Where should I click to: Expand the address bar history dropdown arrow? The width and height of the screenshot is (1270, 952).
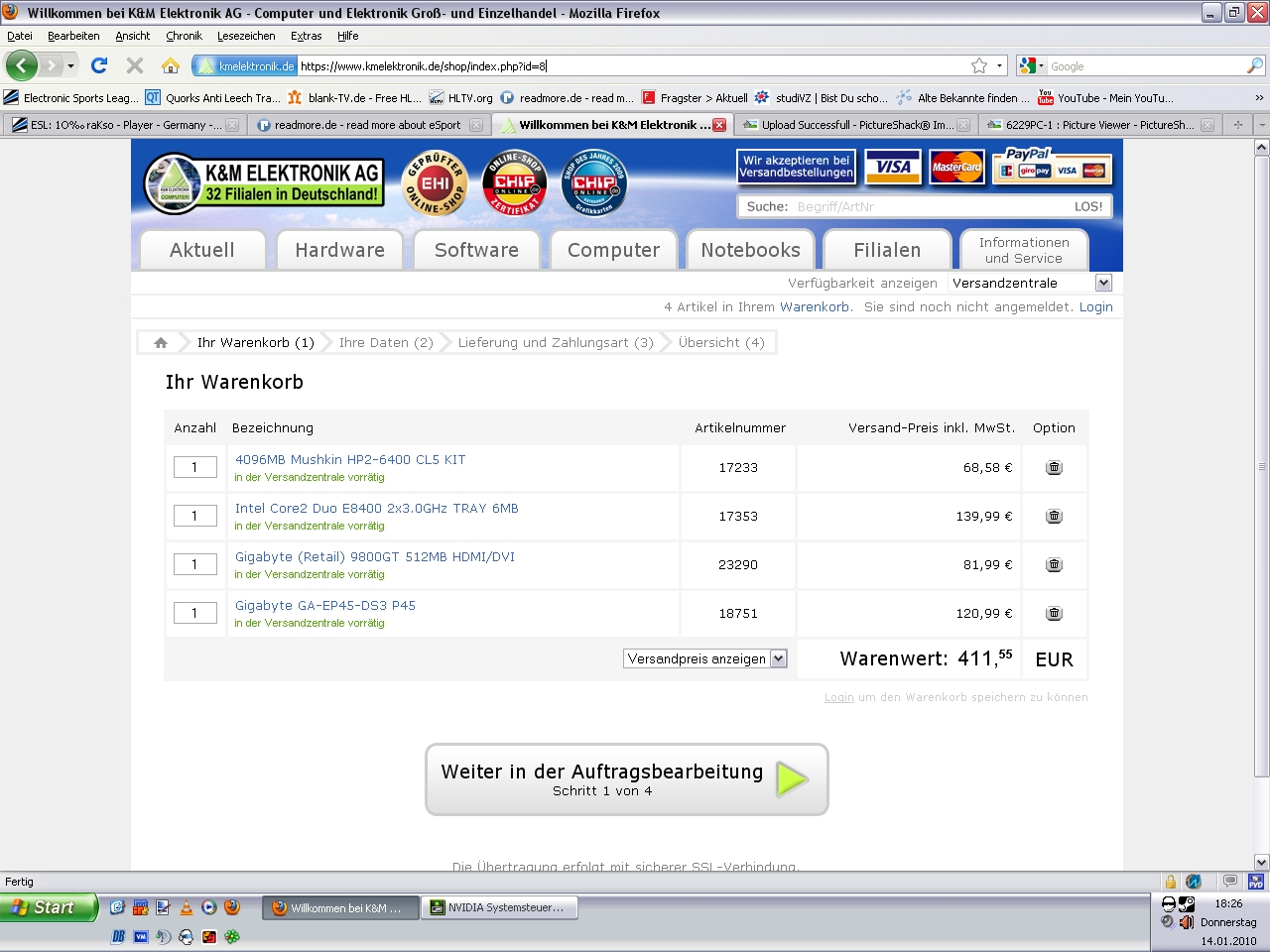pos(999,65)
